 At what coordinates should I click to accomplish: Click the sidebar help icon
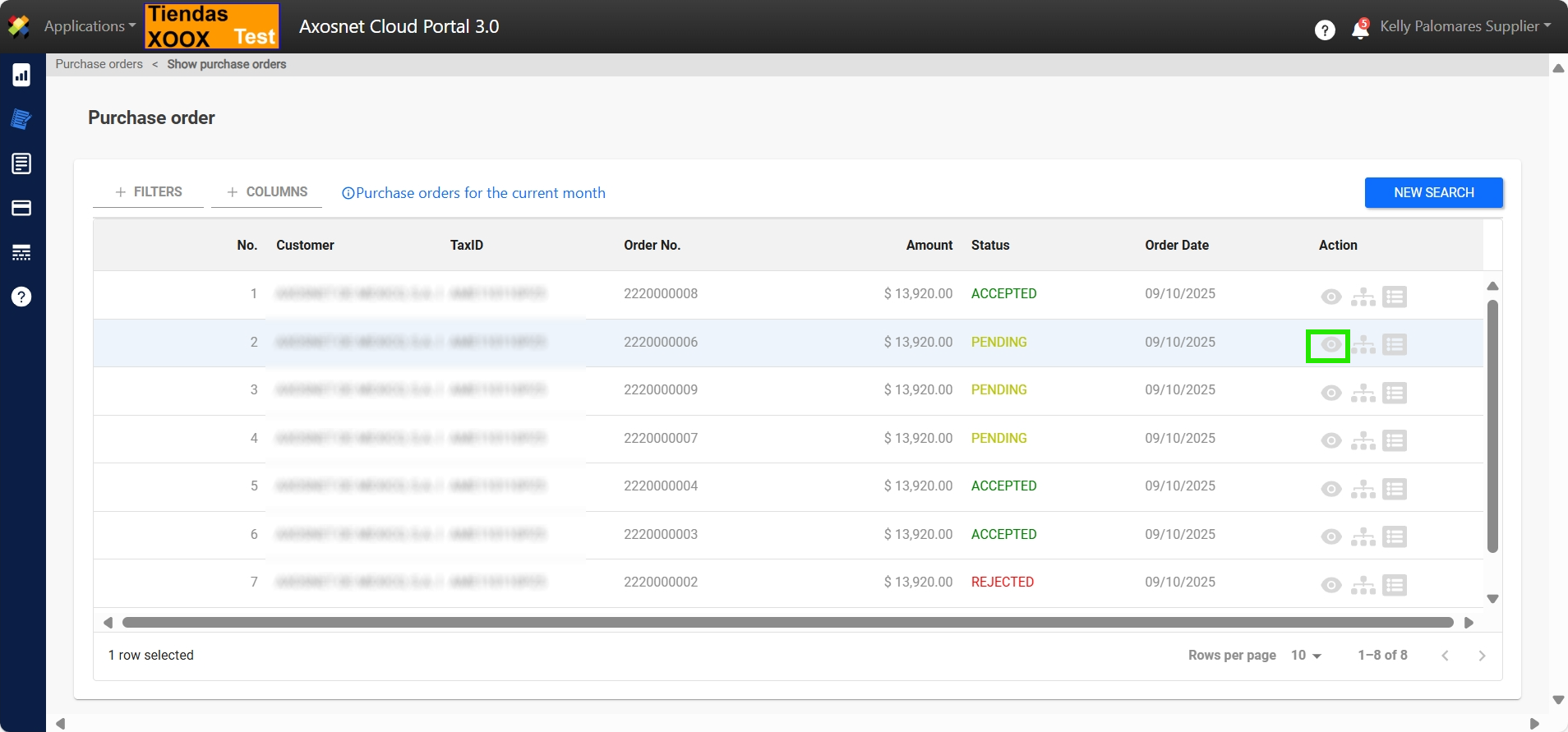[x=21, y=297]
